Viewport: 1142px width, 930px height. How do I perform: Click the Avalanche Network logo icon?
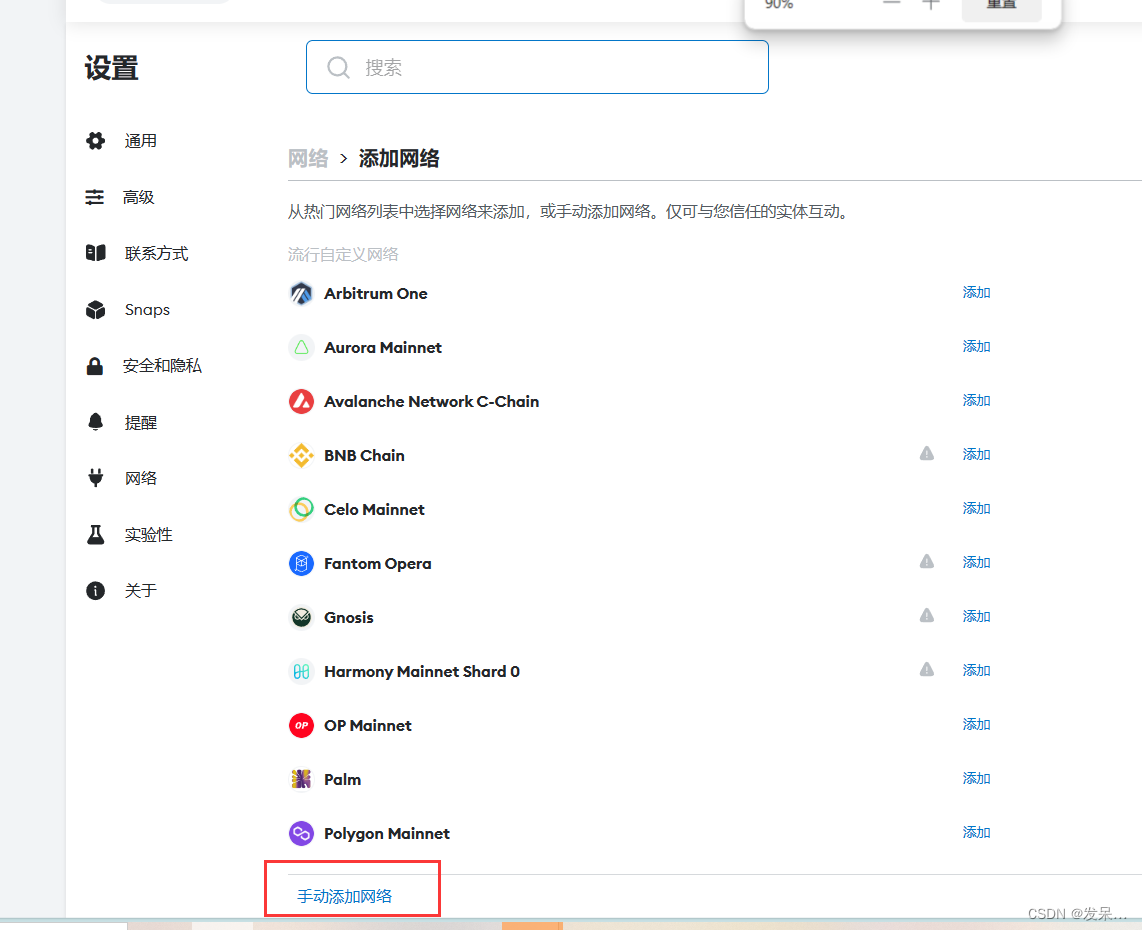pos(302,401)
